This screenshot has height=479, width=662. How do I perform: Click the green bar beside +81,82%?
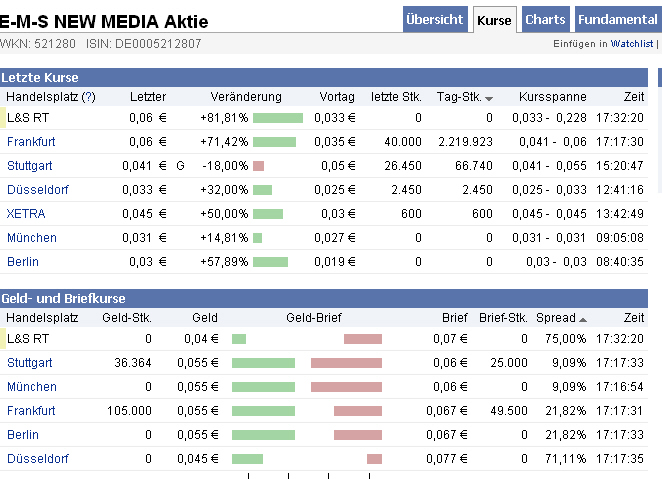277,117
